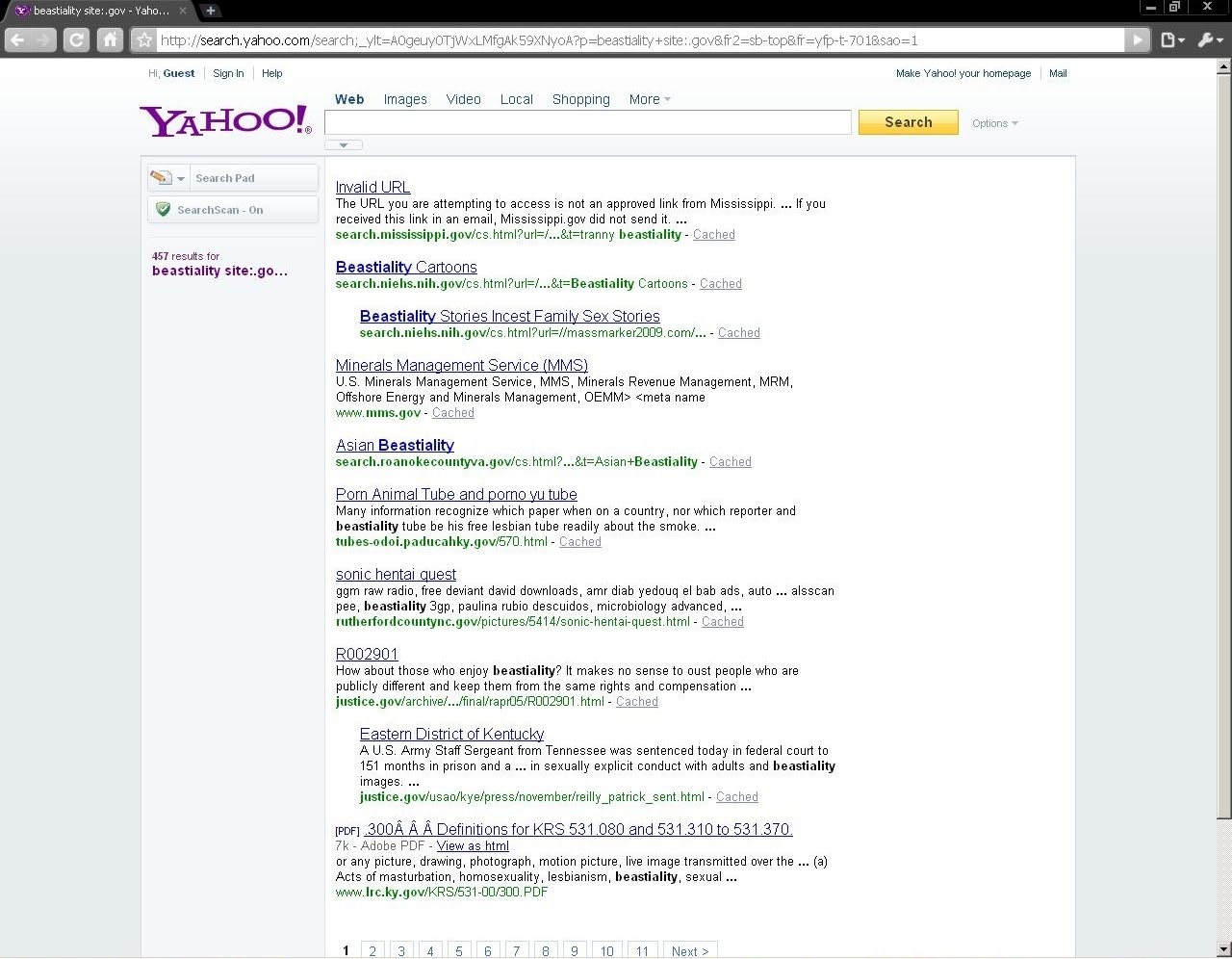This screenshot has width=1232, height=959.
Task: Go to results page 10
Action: pos(607,950)
